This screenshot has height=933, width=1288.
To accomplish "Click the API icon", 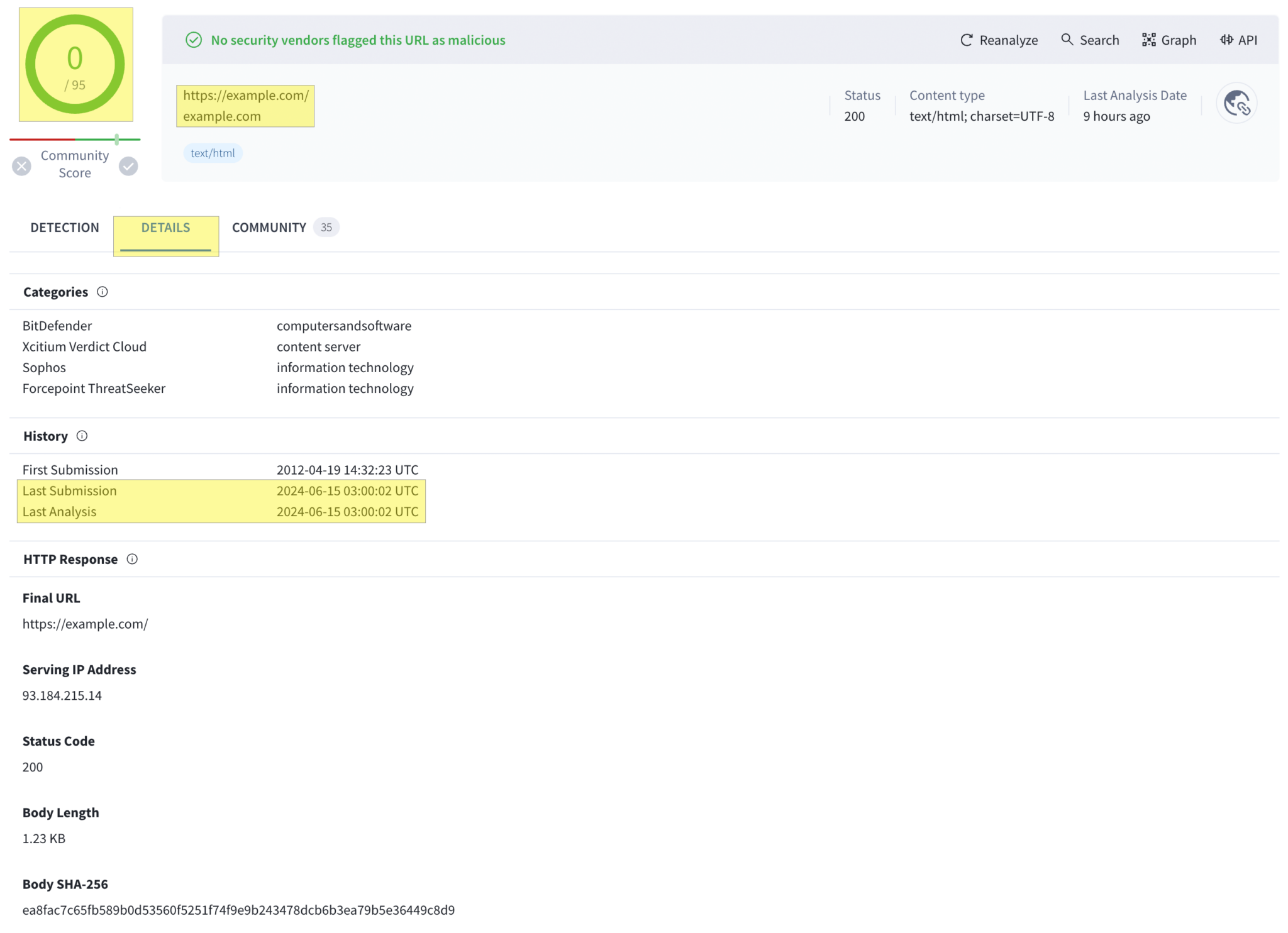I will tap(1226, 40).
